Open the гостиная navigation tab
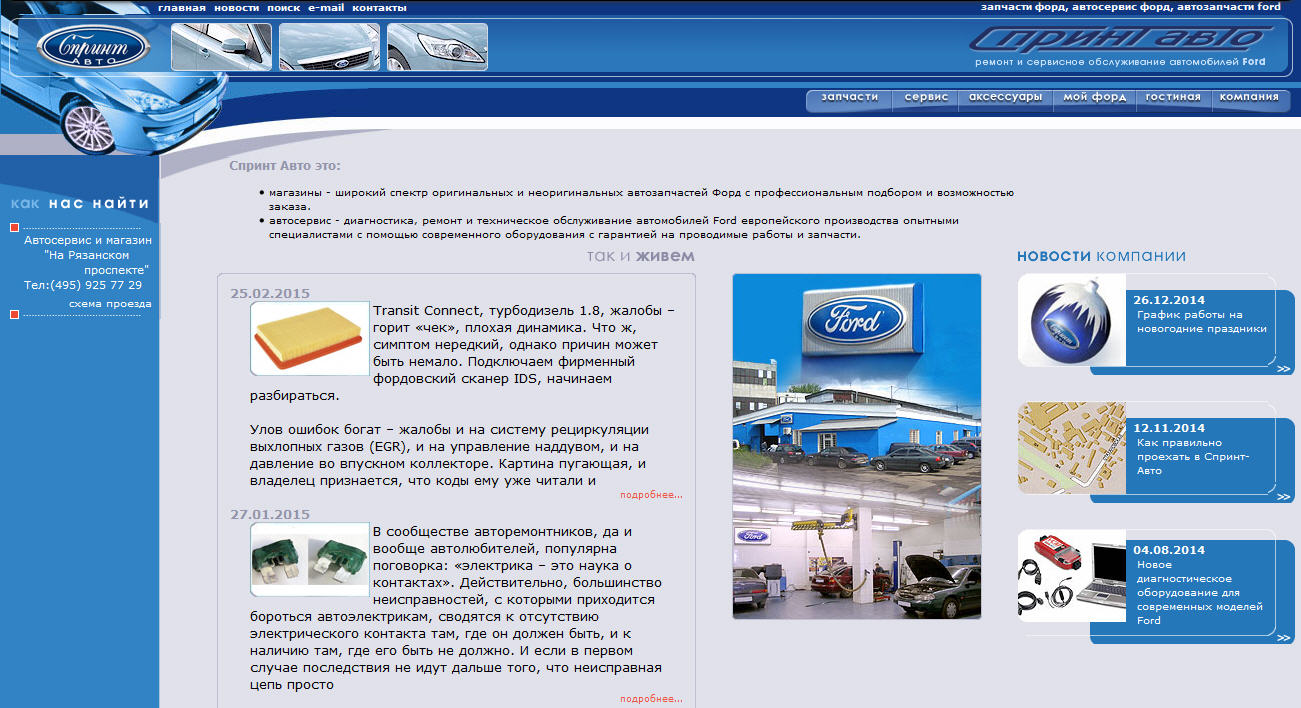This screenshot has width=1301, height=708. (1173, 99)
